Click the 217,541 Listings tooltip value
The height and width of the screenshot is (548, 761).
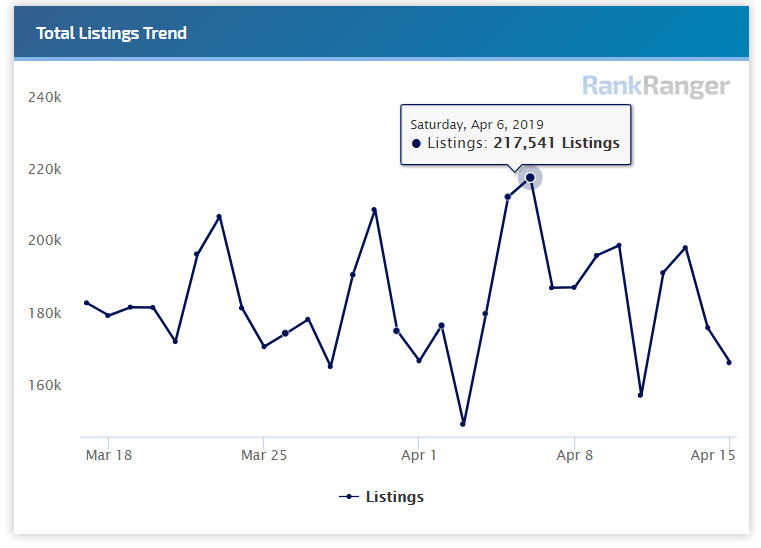pos(556,143)
